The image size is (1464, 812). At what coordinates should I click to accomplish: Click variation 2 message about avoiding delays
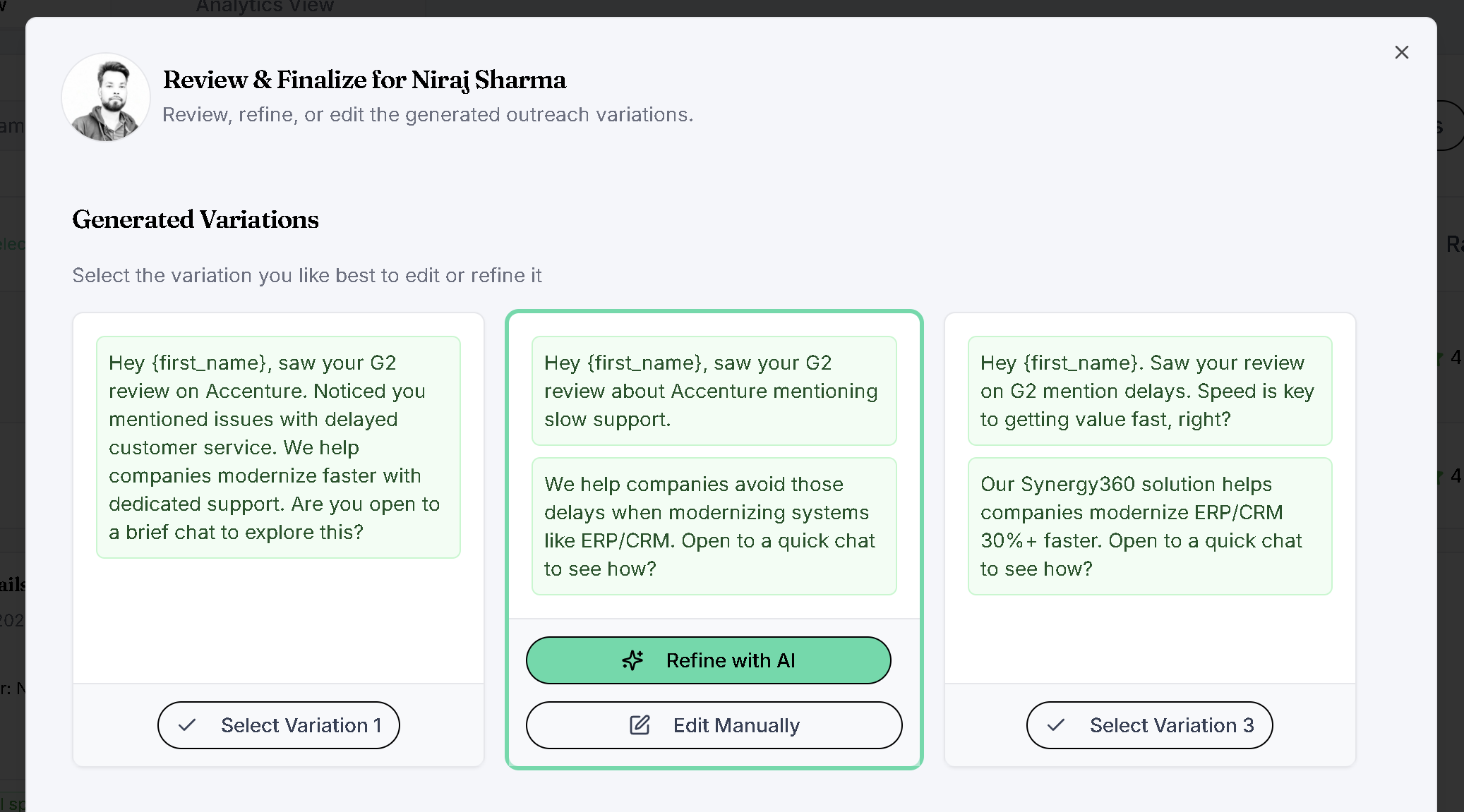coord(714,526)
